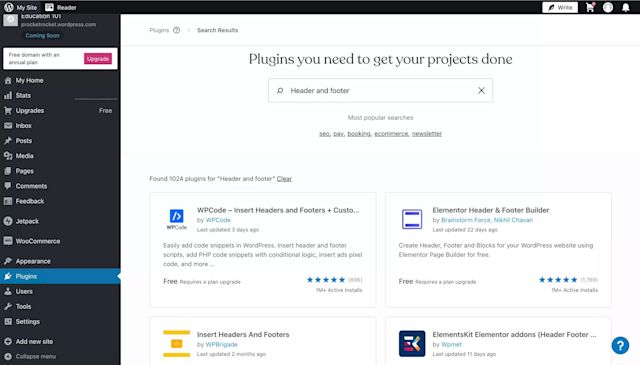Open Reader in the top bar
The width and height of the screenshot is (640, 365).
pos(61,7)
